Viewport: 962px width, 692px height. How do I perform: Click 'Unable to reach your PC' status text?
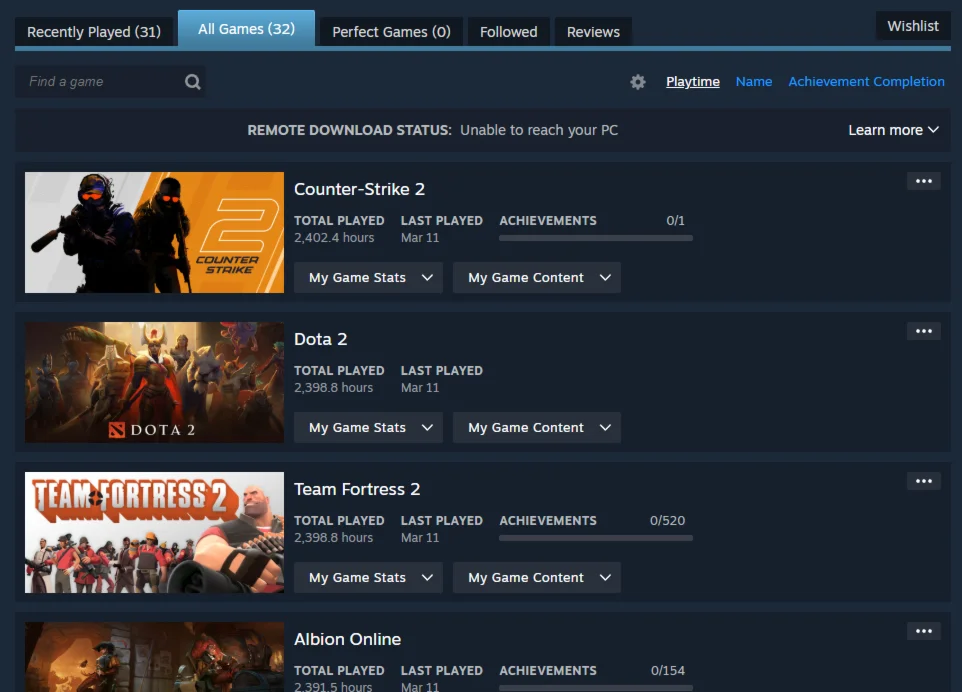pyautogui.click(x=539, y=130)
